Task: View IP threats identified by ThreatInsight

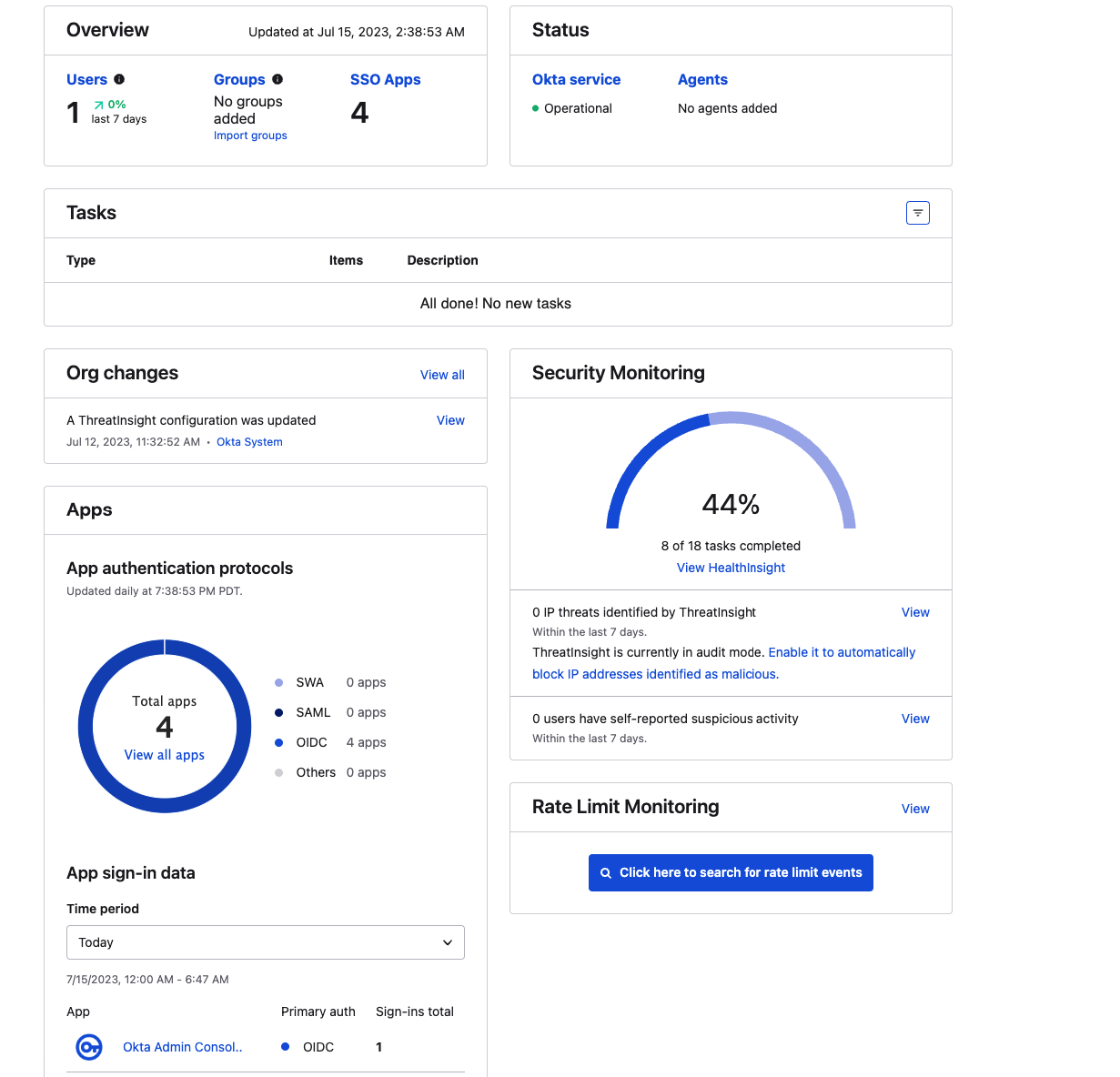Action: pos(915,612)
